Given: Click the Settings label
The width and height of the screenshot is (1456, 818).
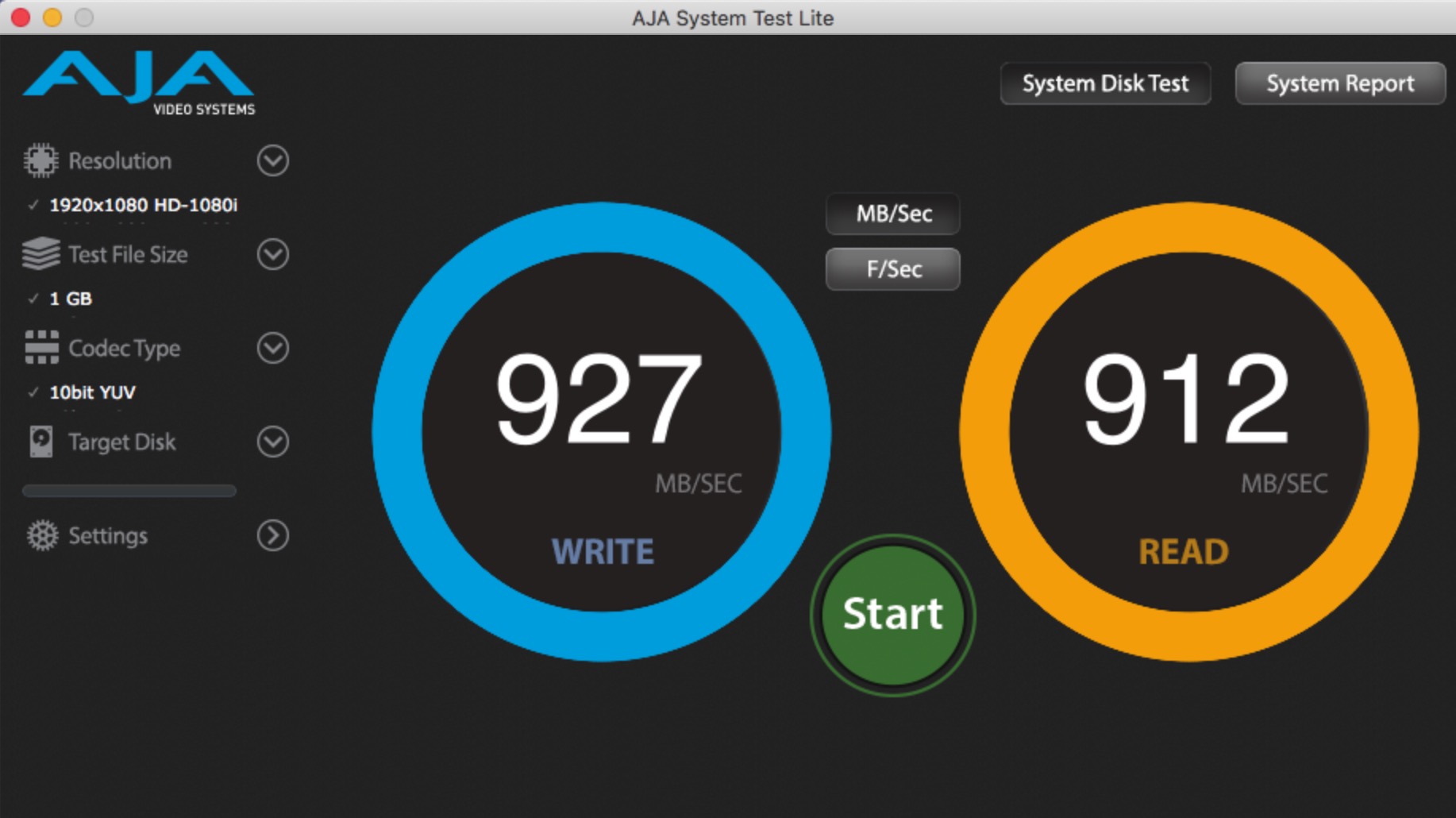Looking at the screenshot, I should click(x=108, y=535).
